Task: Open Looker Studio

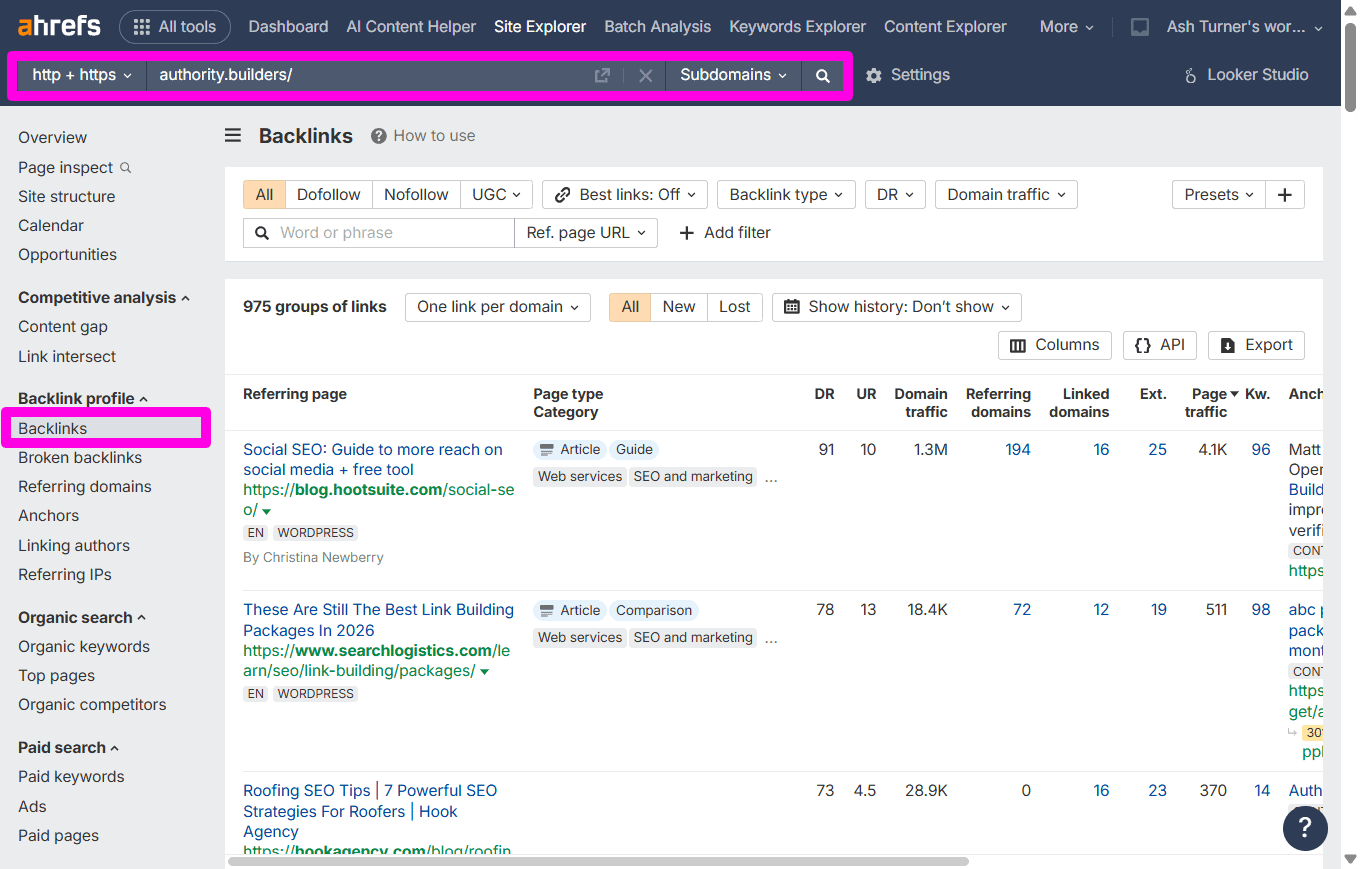Action: 1246,75
